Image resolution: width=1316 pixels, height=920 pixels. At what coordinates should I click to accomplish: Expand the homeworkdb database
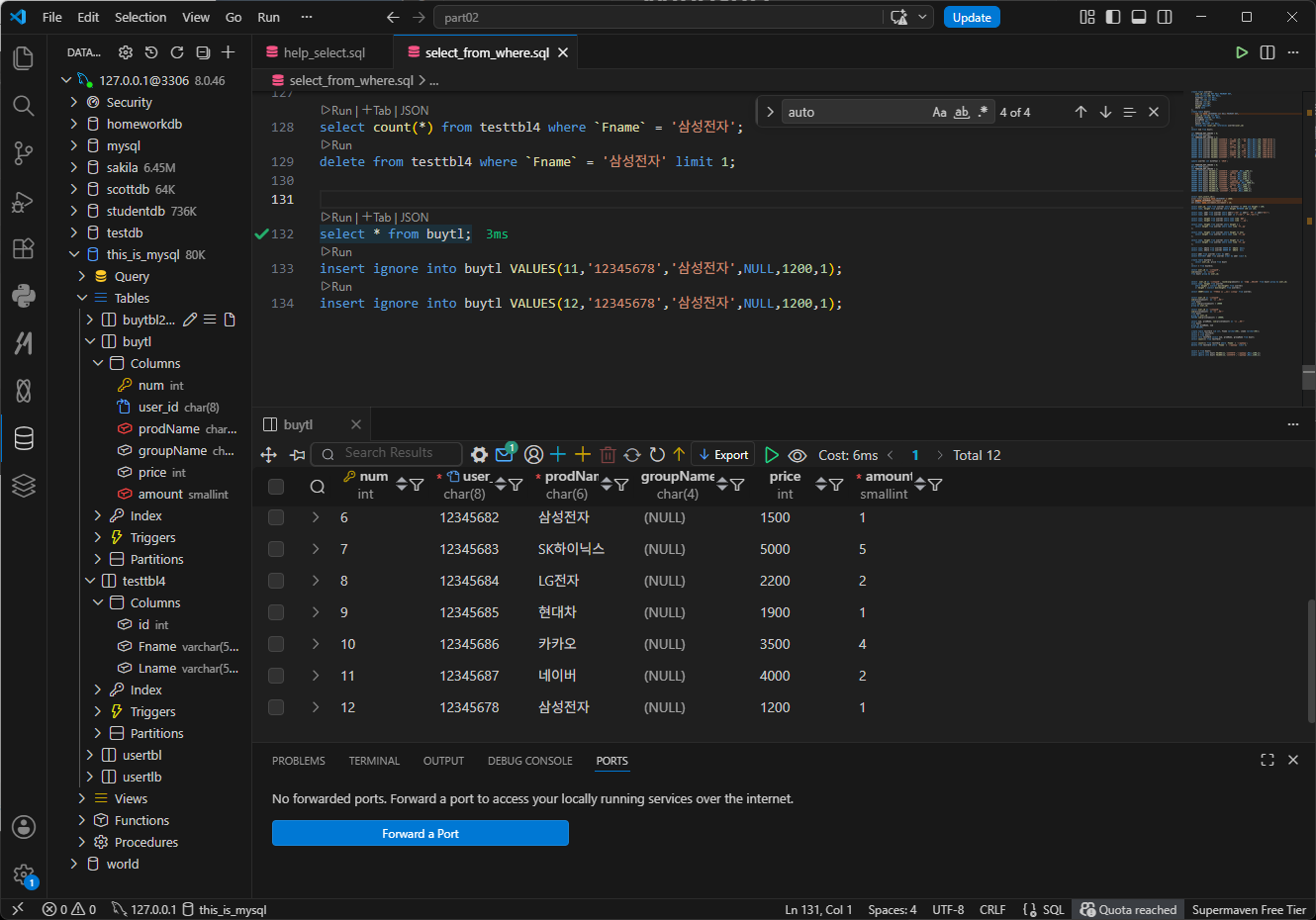tap(74, 124)
